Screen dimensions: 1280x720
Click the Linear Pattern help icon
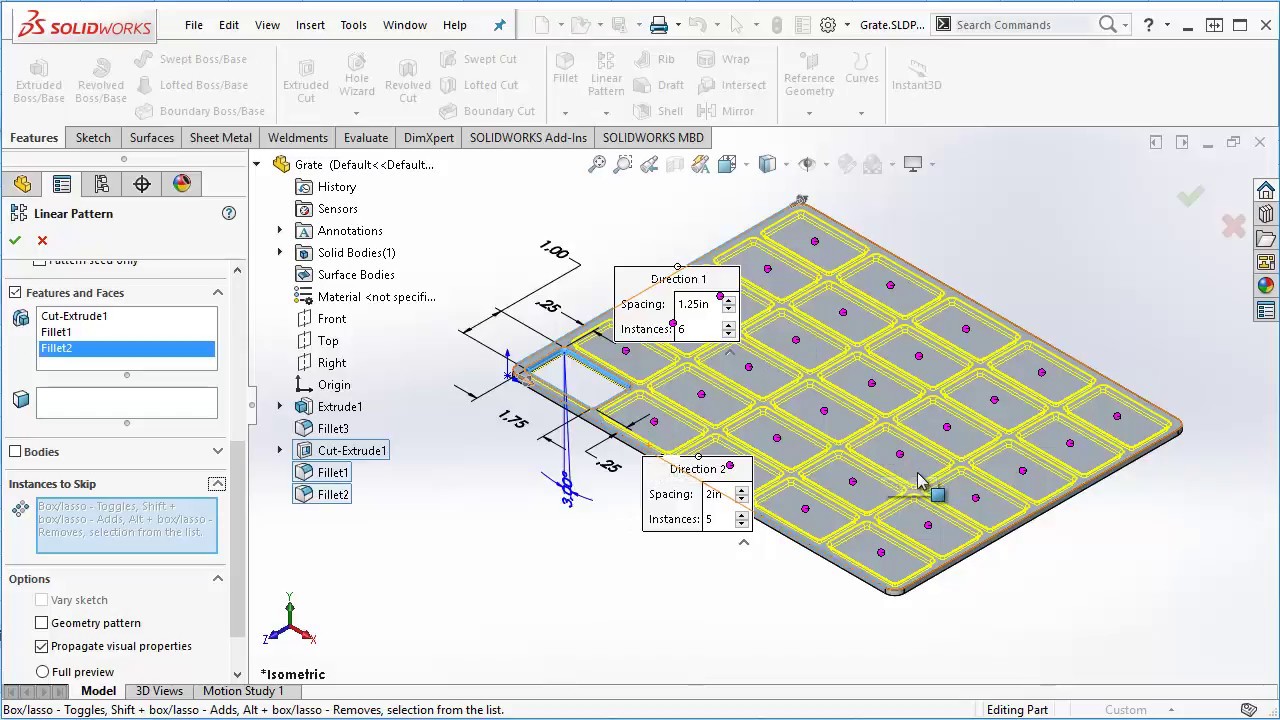pyautogui.click(x=229, y=213)
